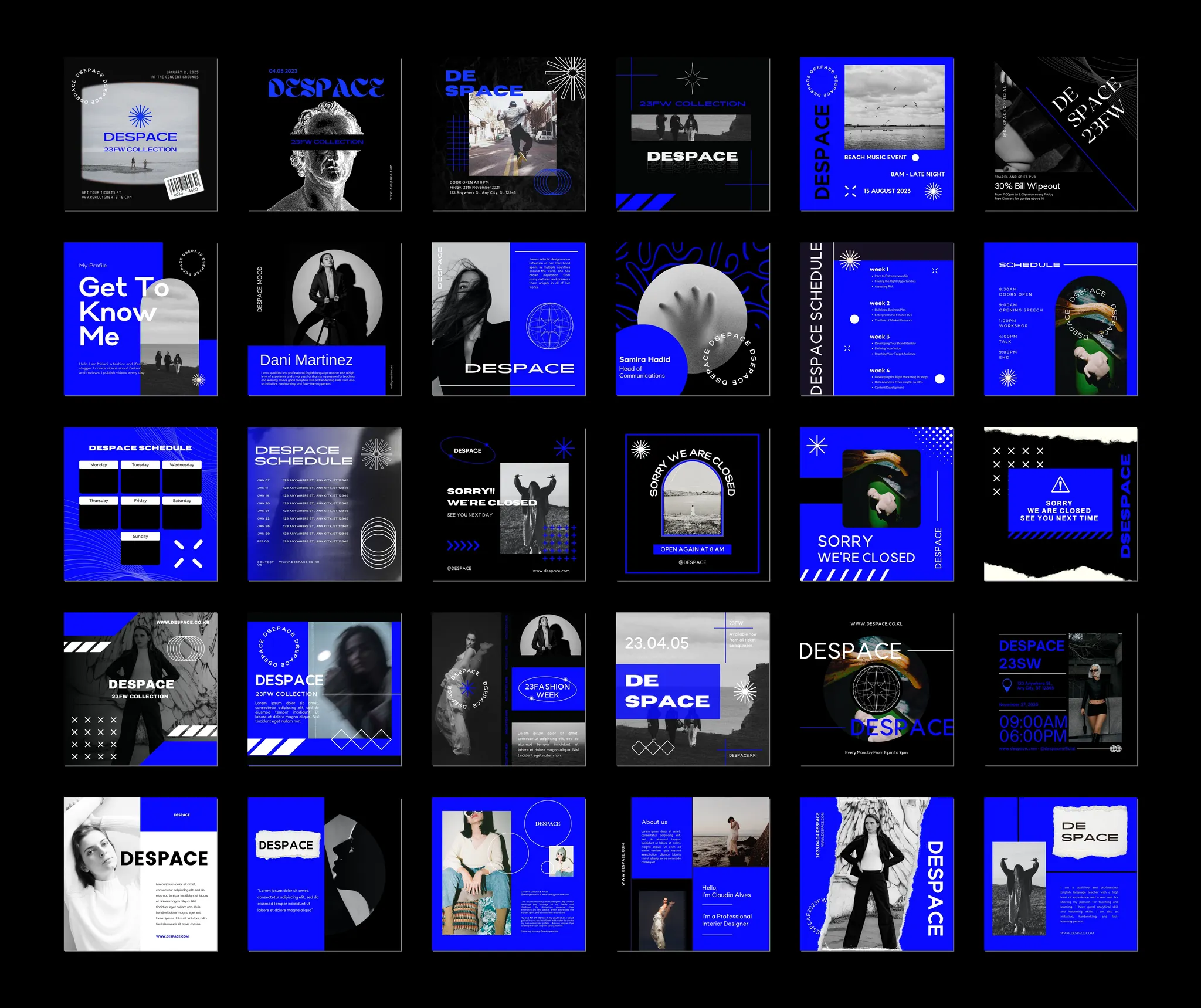Click the 23Fashion Week oval badge
This screenshot has height=1008, width=1201.
[x=547, y=690]
